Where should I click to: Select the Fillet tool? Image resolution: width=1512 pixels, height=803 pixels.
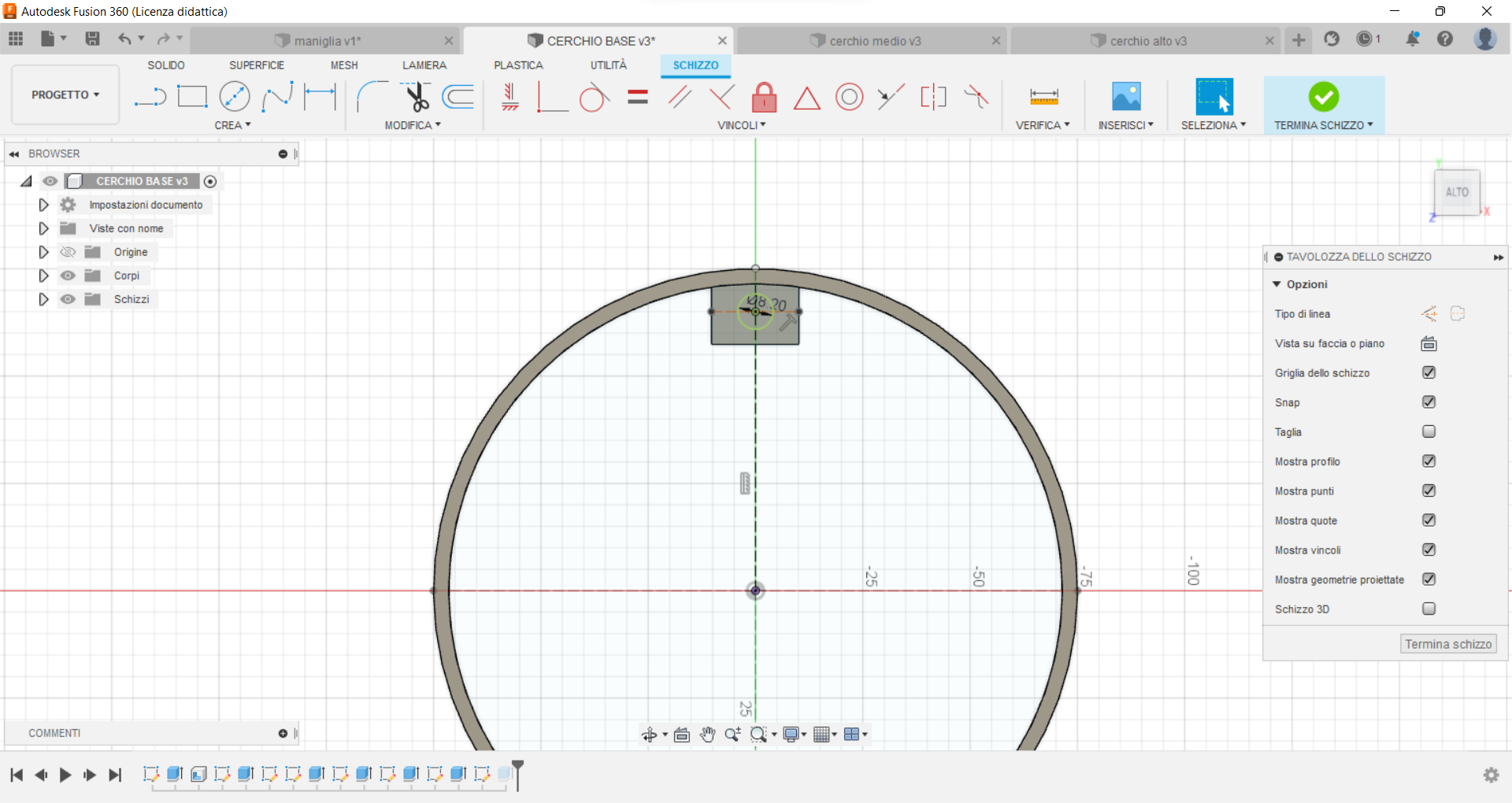click(372, 97)
